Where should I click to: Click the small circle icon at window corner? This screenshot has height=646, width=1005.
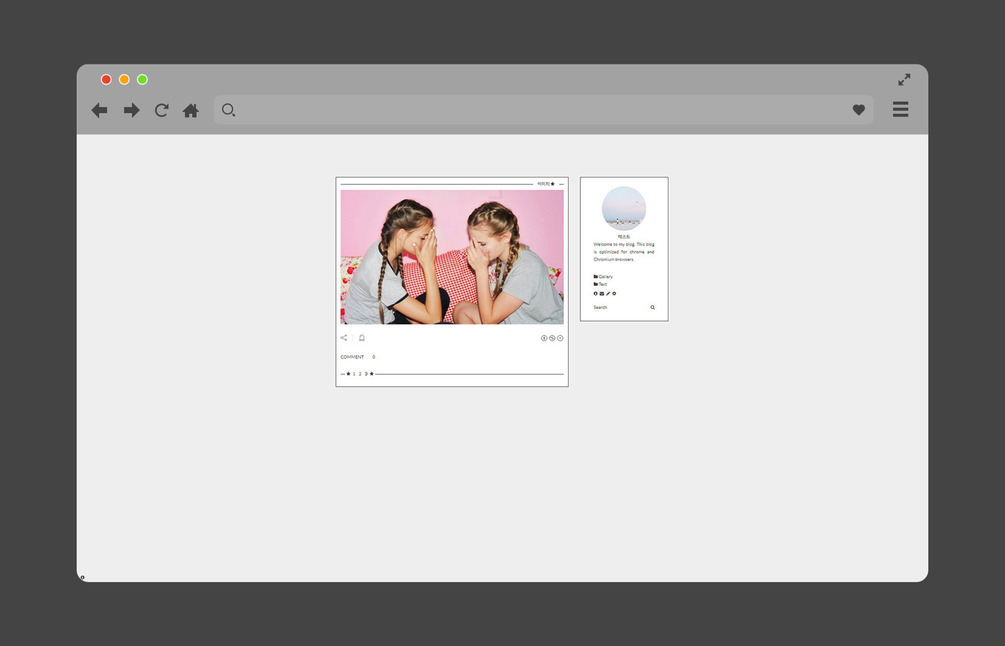click(82, 577)
